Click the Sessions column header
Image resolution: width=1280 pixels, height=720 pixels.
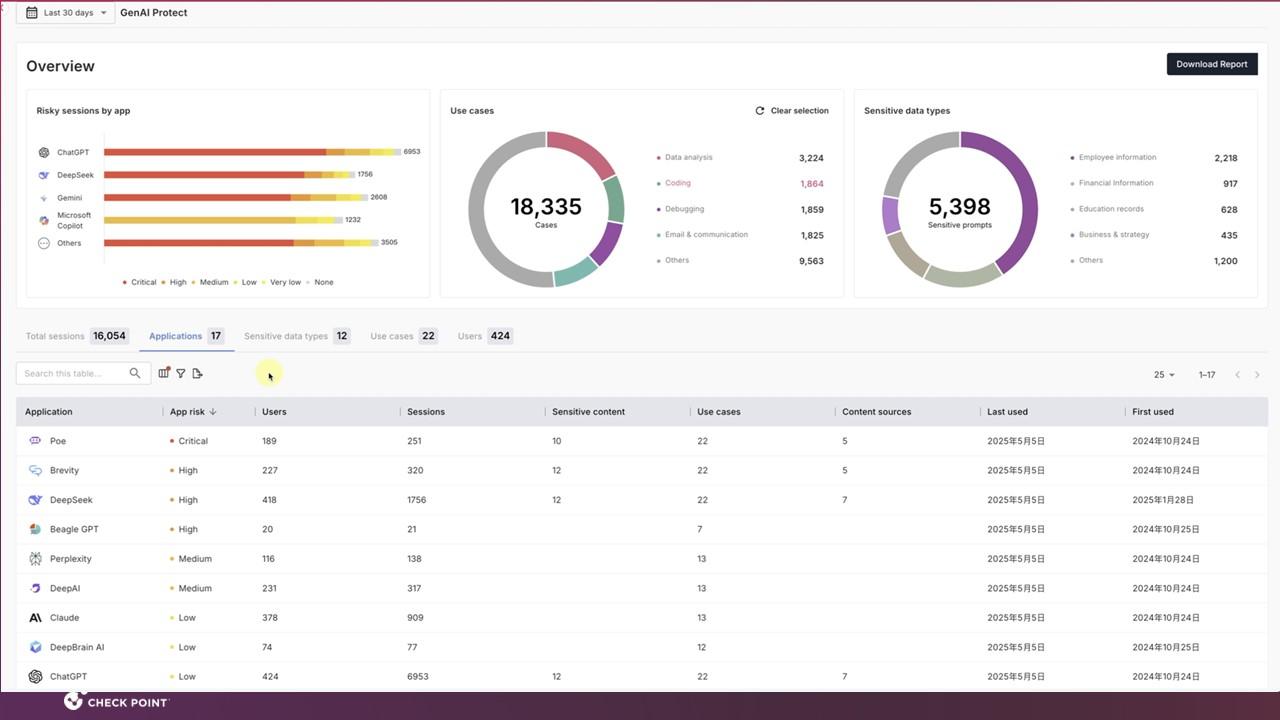click(x=426, y=412)
